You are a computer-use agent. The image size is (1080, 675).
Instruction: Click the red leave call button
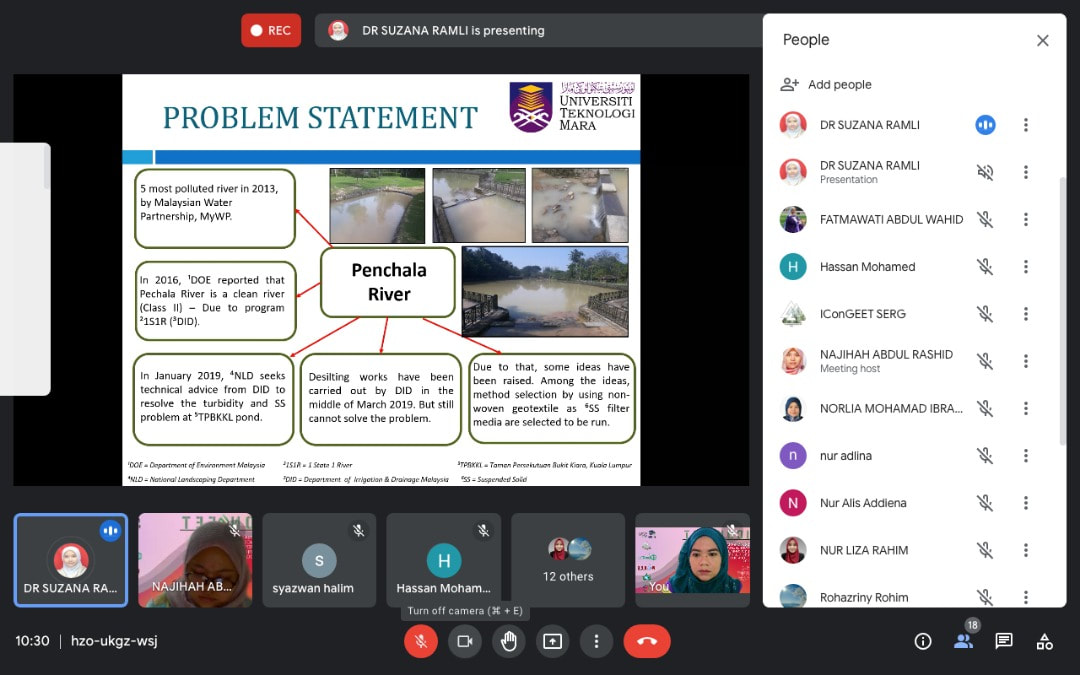647,641
